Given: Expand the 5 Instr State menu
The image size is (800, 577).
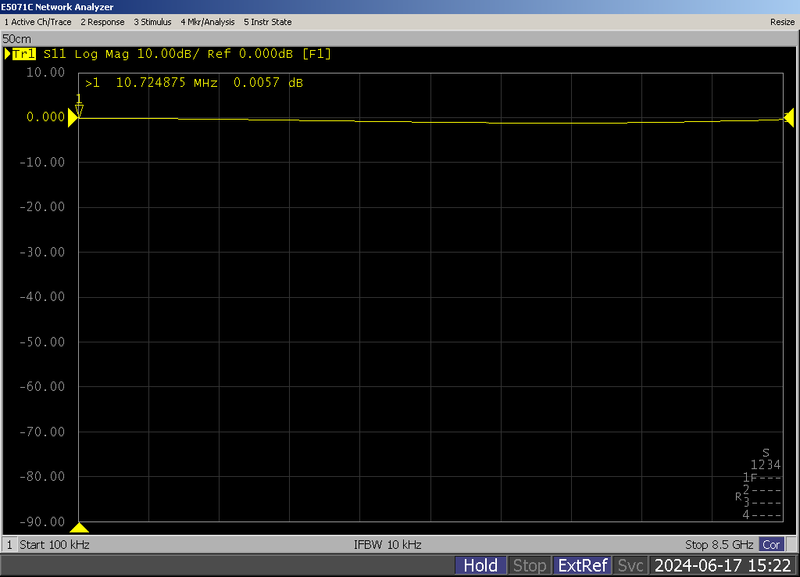Looking at the screenshot, I should [x=267, y=21].
